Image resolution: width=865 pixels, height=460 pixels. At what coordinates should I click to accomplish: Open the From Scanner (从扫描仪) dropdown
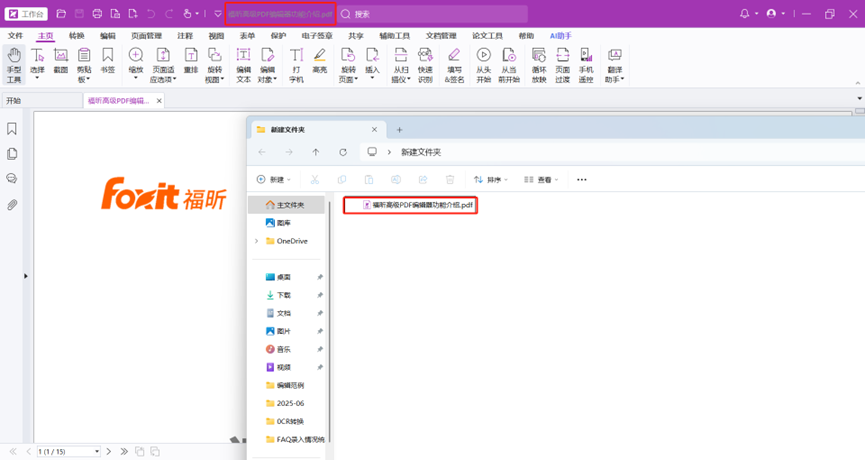[409, 80]
